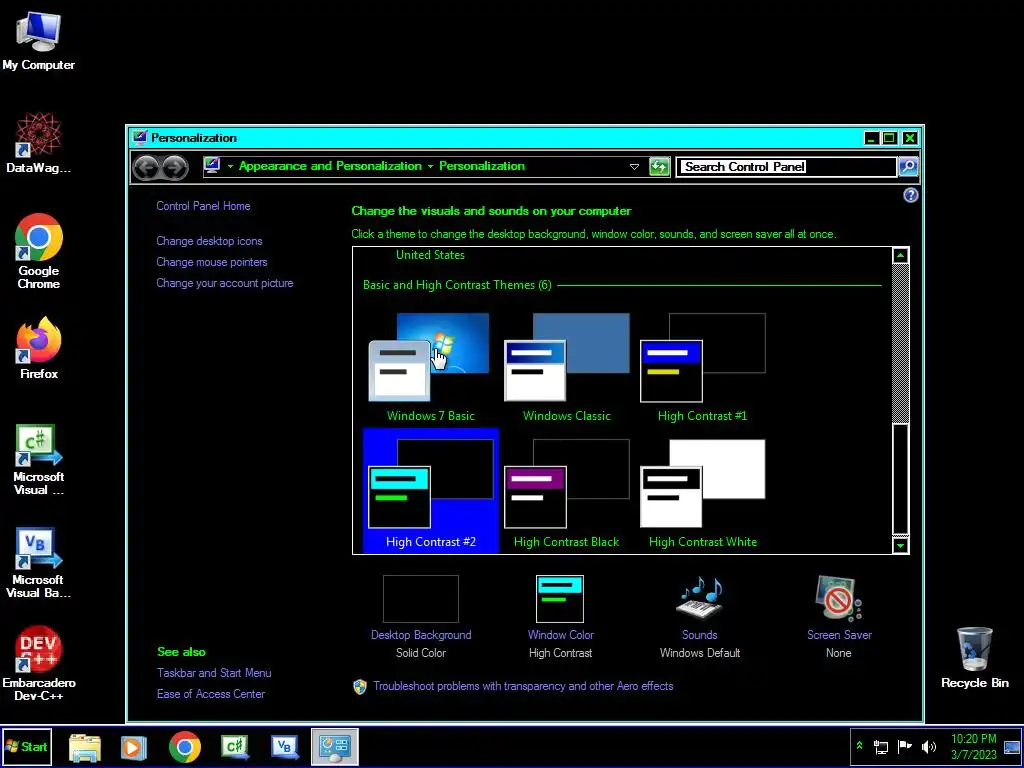Screen dimensions: 1024x768
Task: Expand dropdown arrow after Appearance and Personalization
Action: 430,167
